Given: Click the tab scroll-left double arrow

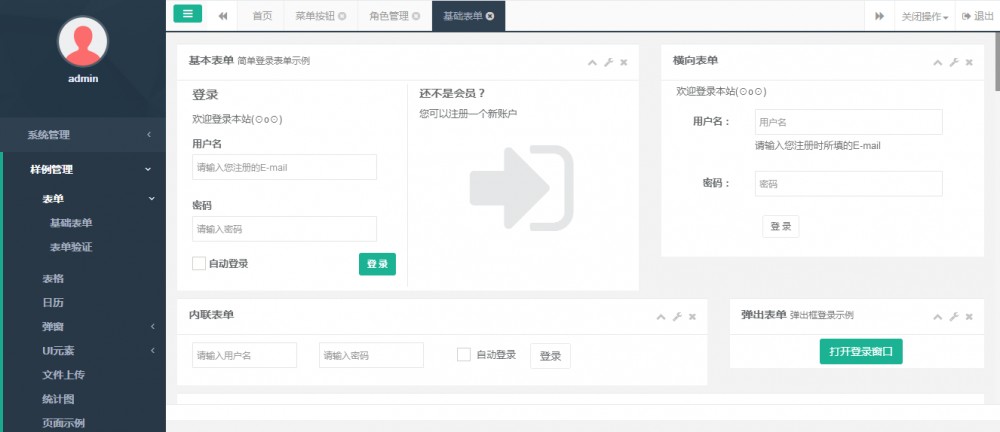Looking at the screenshot, I should coord(223,16).
